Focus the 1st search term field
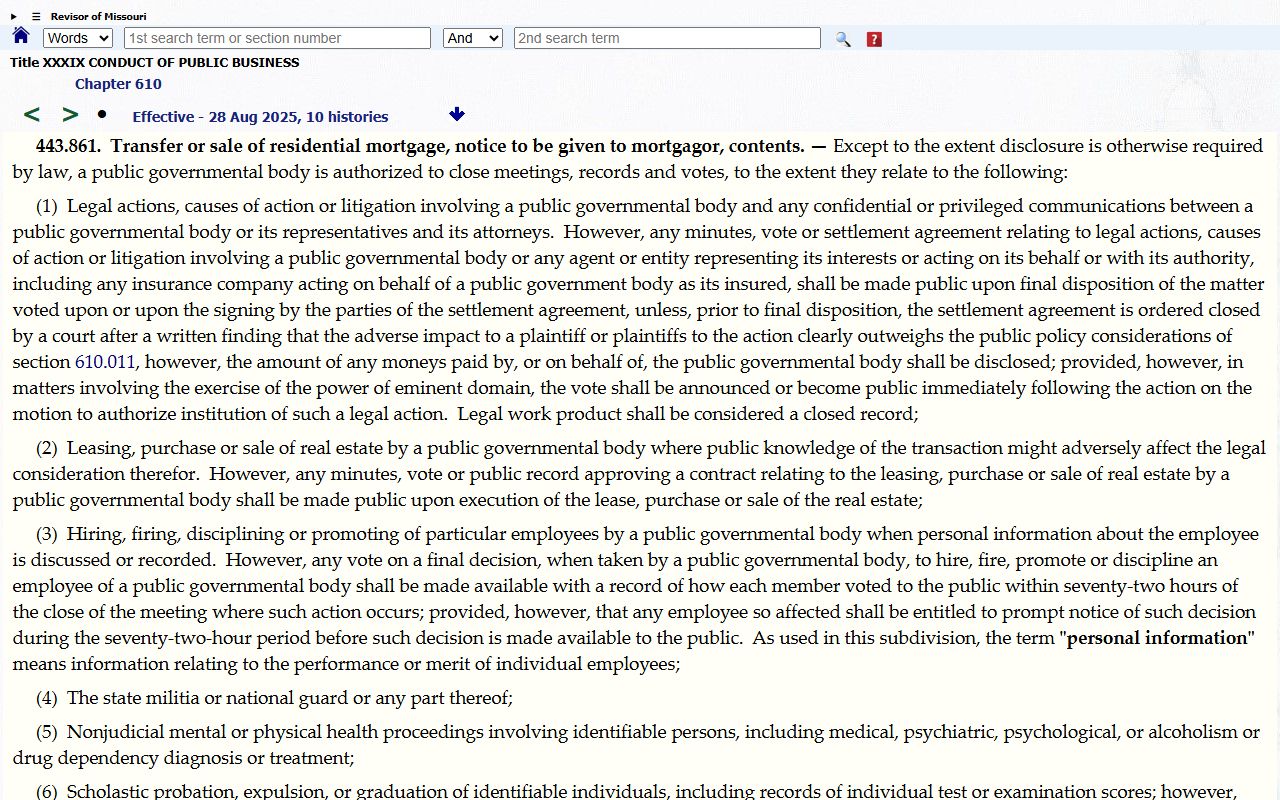This screenshot has height=800, width=1280. pyautogui.click(x=277, y=38)
